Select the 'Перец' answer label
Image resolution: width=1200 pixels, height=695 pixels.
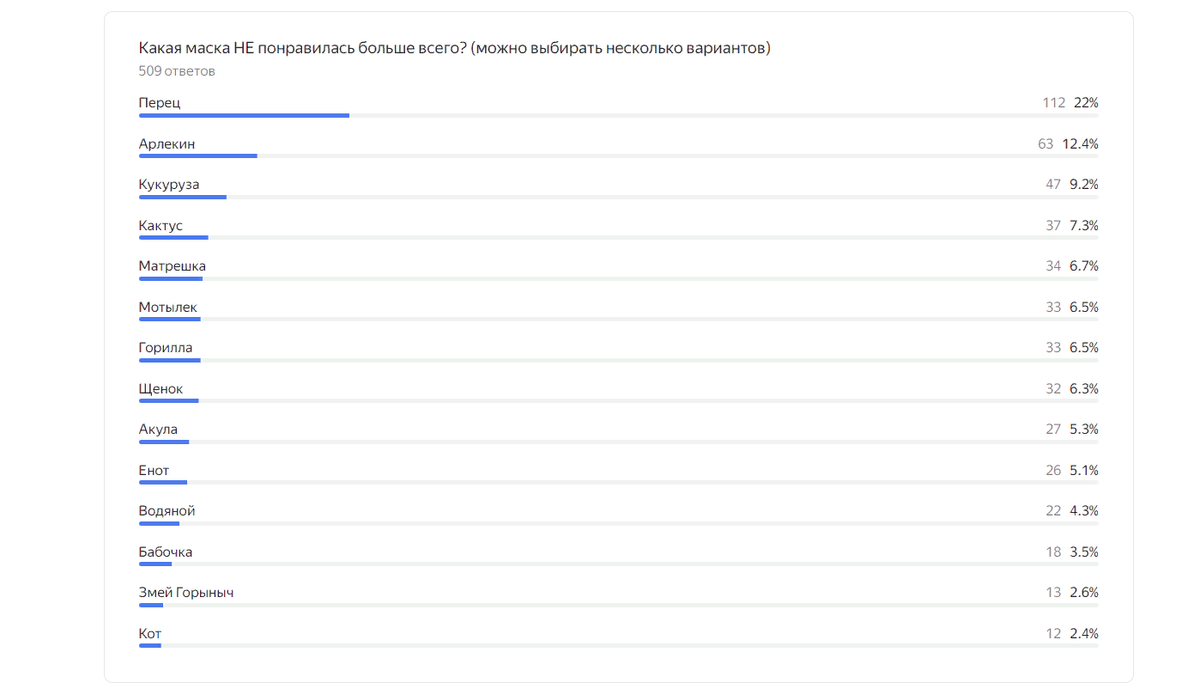(160, 103)
